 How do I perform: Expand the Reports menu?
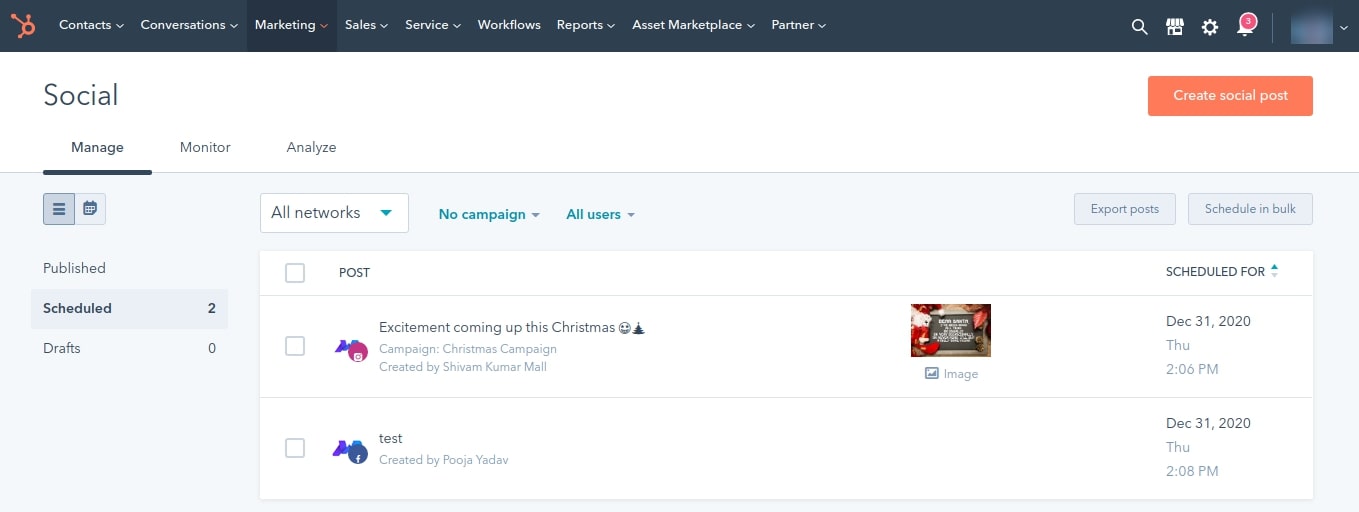pyautogui.click(x=586, y=25)
